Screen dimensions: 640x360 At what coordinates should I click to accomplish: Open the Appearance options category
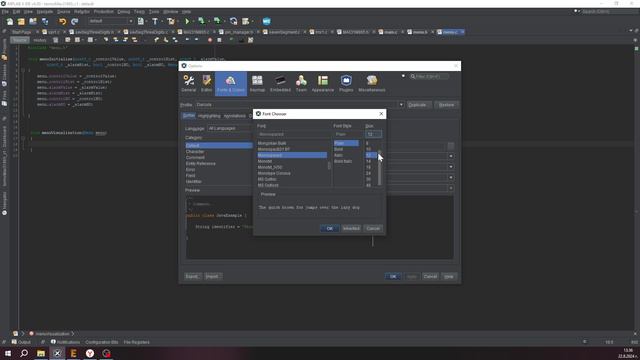[x=323, y=84]
